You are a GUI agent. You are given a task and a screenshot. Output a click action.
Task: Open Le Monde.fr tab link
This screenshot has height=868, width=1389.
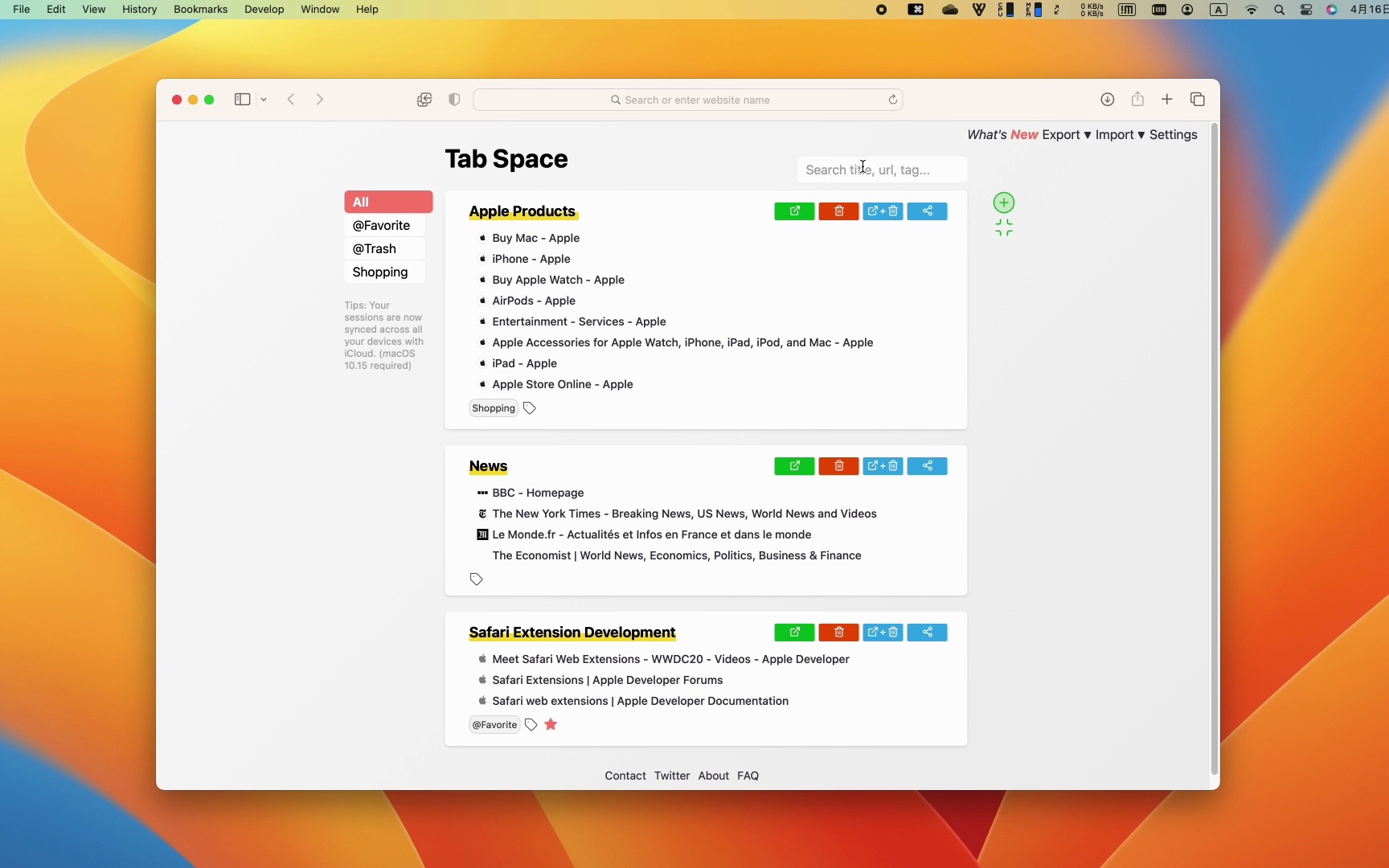[651, 534]
